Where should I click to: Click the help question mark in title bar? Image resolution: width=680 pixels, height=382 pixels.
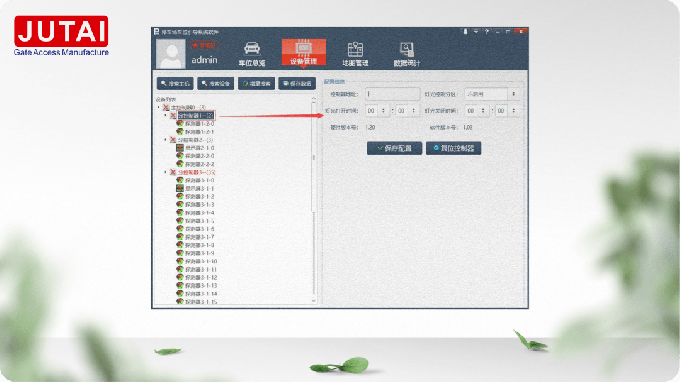click(x=487, y=32)
